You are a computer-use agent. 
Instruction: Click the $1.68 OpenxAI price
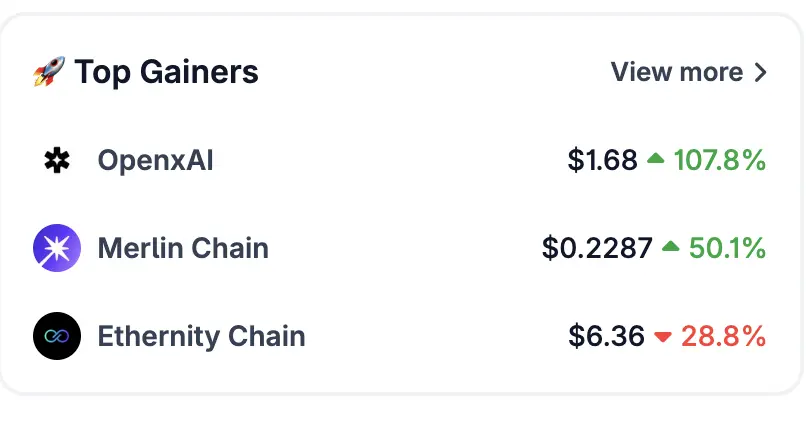point(602,160)
